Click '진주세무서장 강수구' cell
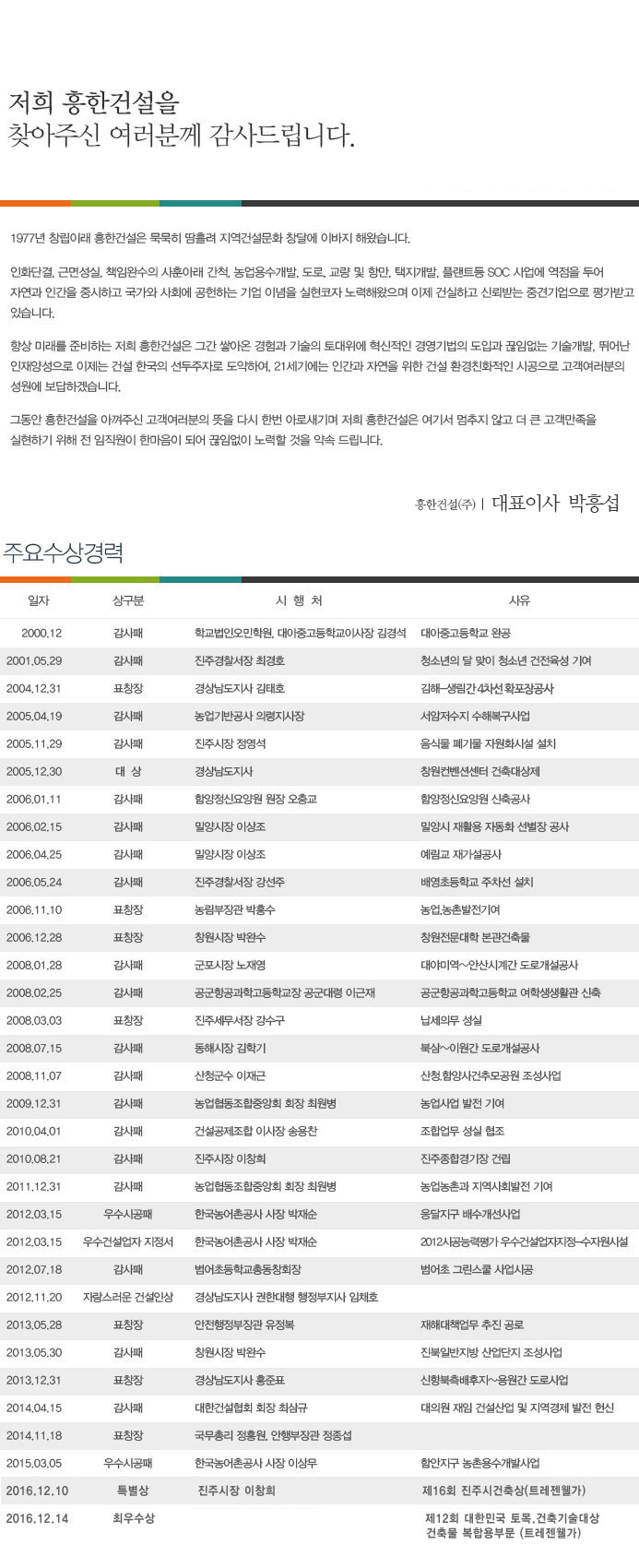639x1568 pixels. pos(240,1020)
